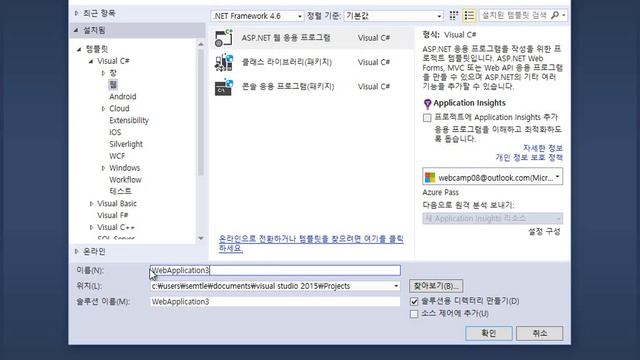The height and width of the screenshot is (360, 640).
Task: Select the console application package template icon
Action: pos(224,87)
